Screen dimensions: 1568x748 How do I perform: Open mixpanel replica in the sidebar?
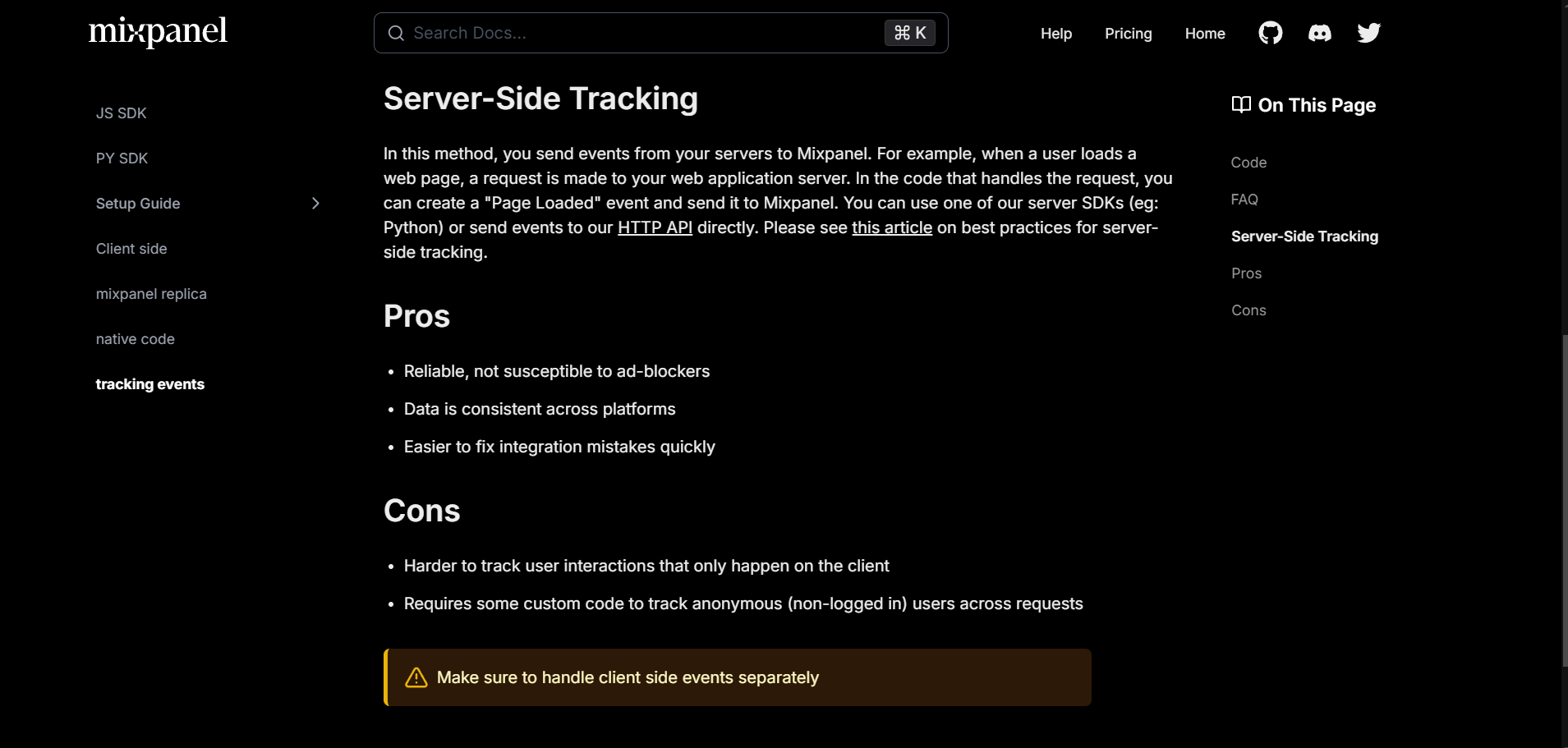point(151,294)
